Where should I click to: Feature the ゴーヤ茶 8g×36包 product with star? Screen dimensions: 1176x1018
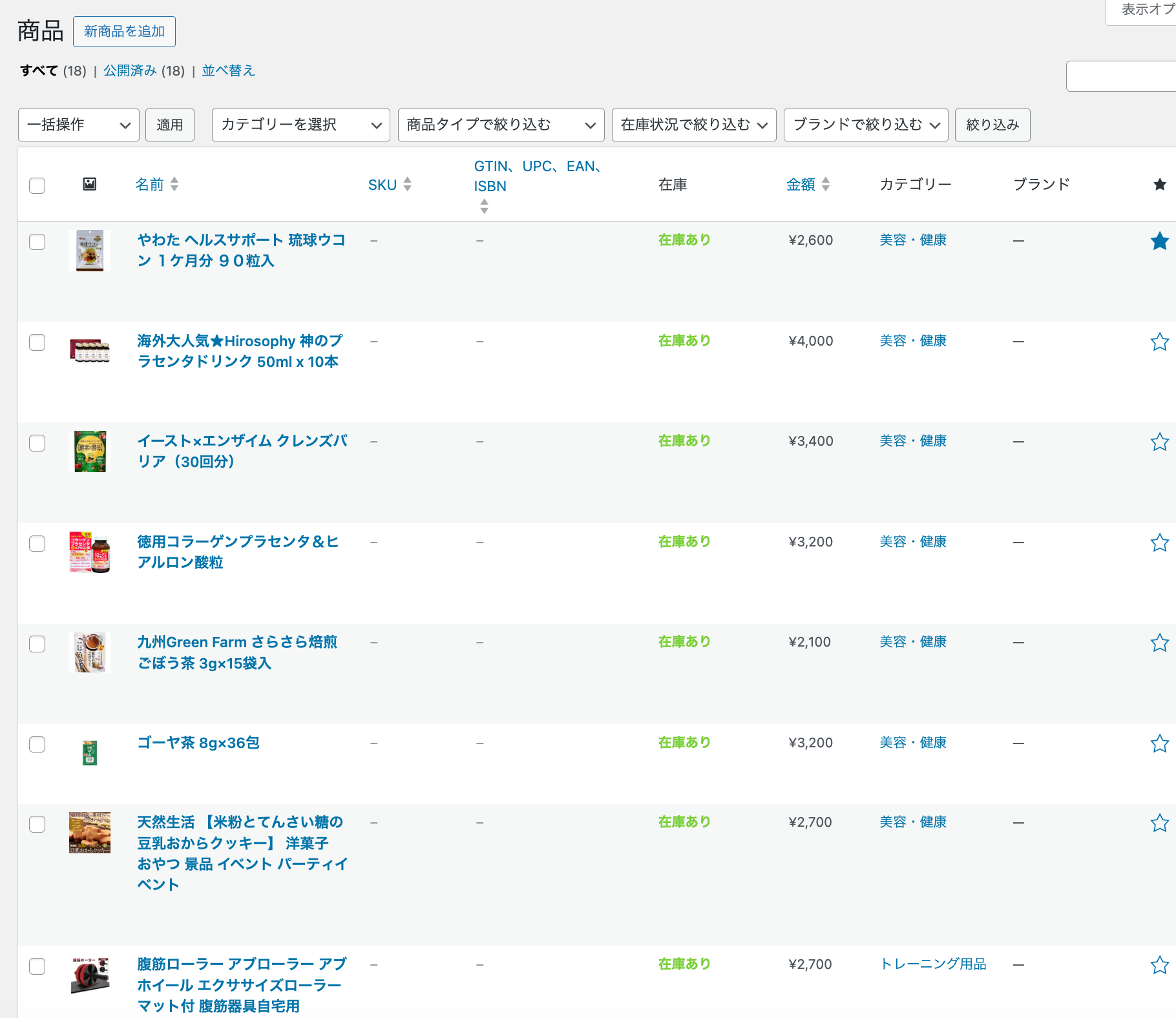tap(1159, 743)
